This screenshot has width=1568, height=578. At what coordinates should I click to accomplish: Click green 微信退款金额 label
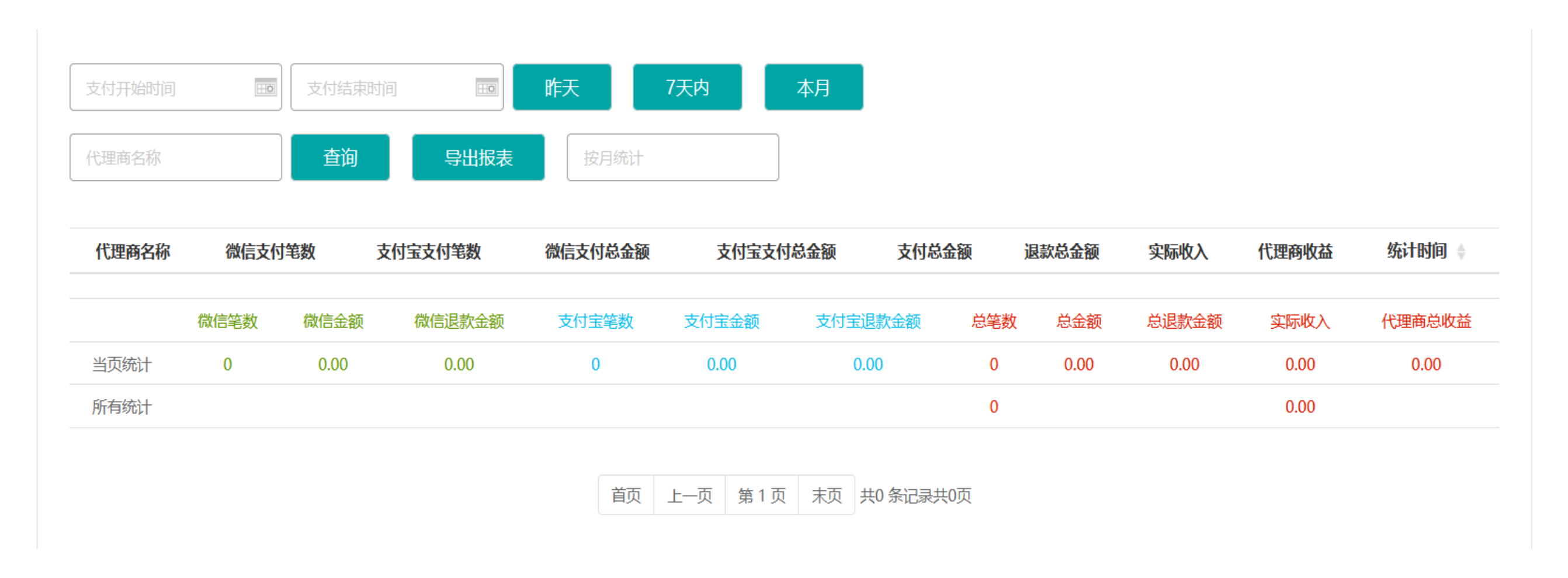459,321
